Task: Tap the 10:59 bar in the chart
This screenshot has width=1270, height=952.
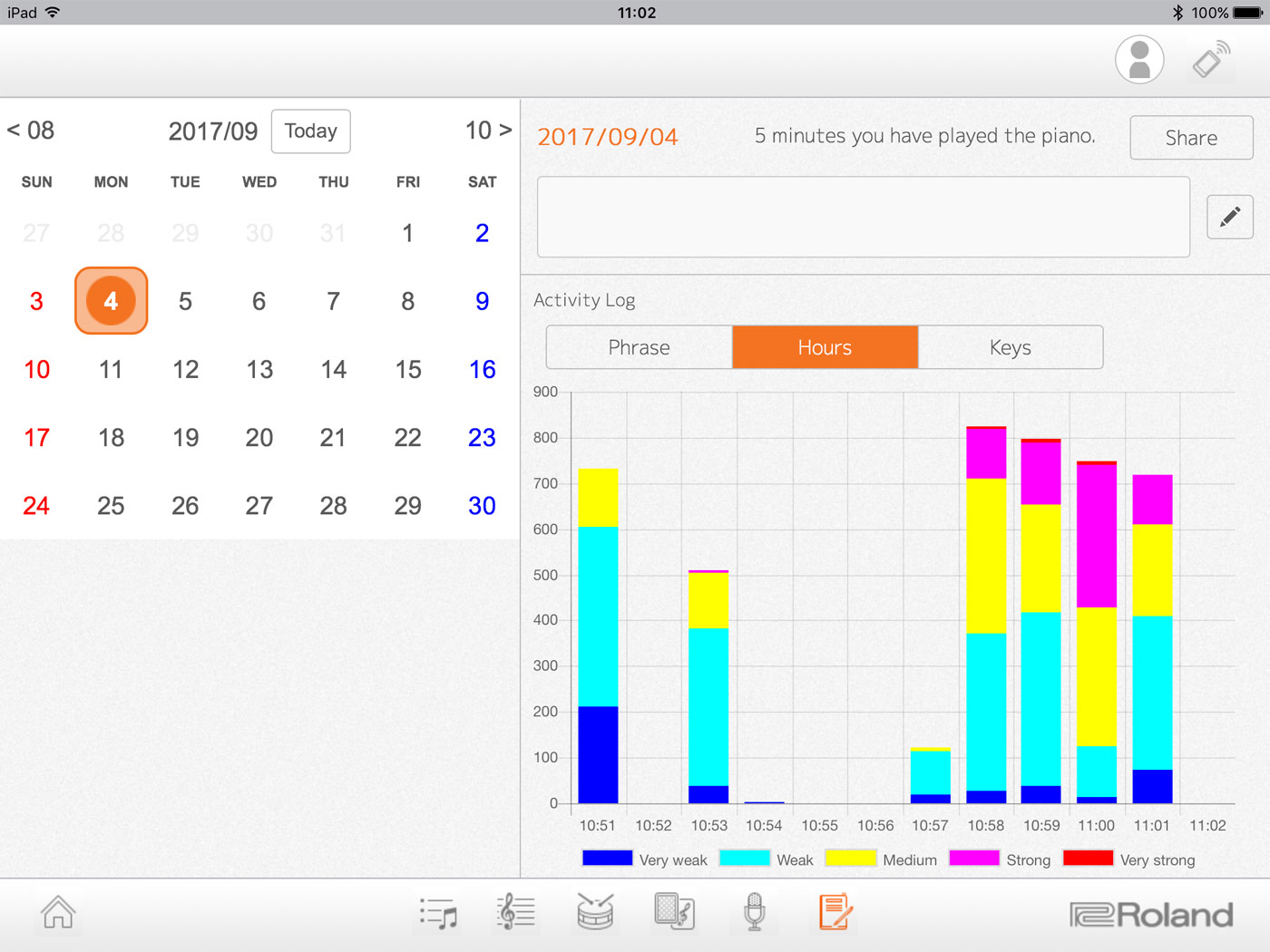Action: [x=1041, y=621]
